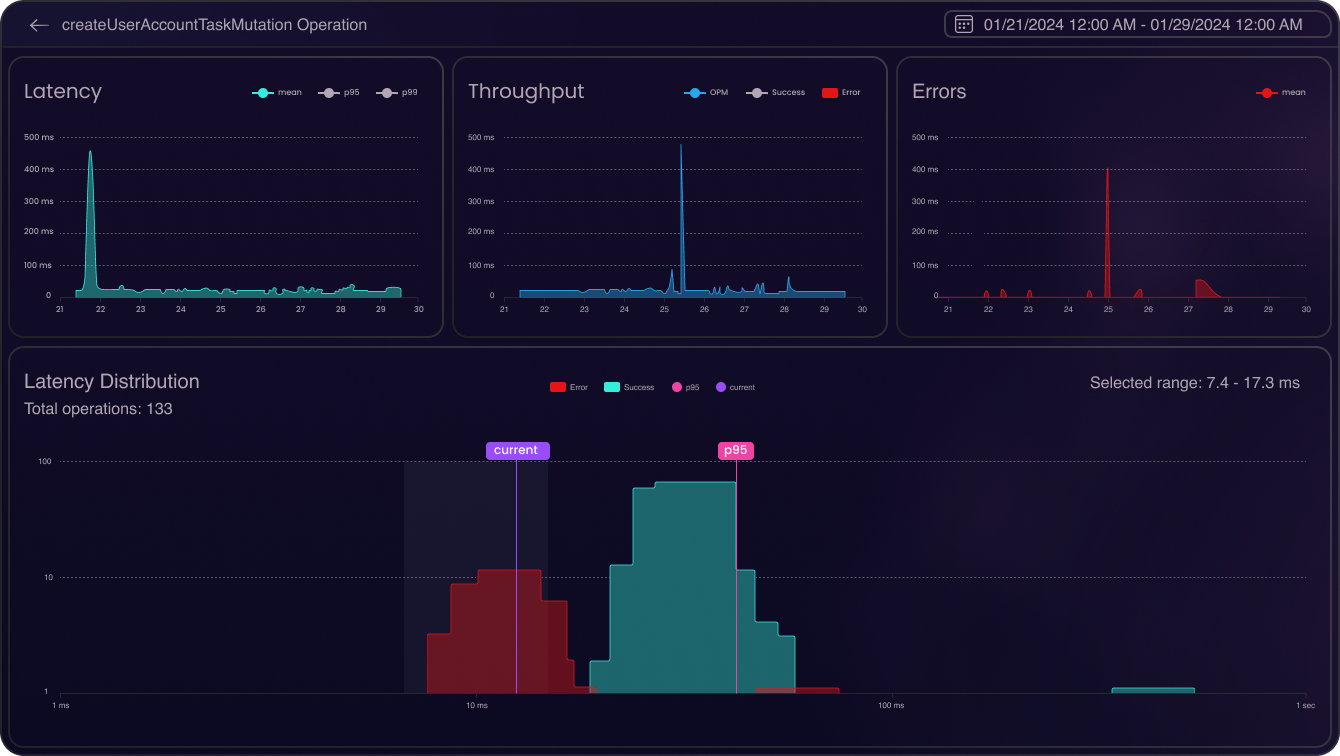Open the date range selector
Viewport: 1340px width, 756px height.
(1135, 23)
